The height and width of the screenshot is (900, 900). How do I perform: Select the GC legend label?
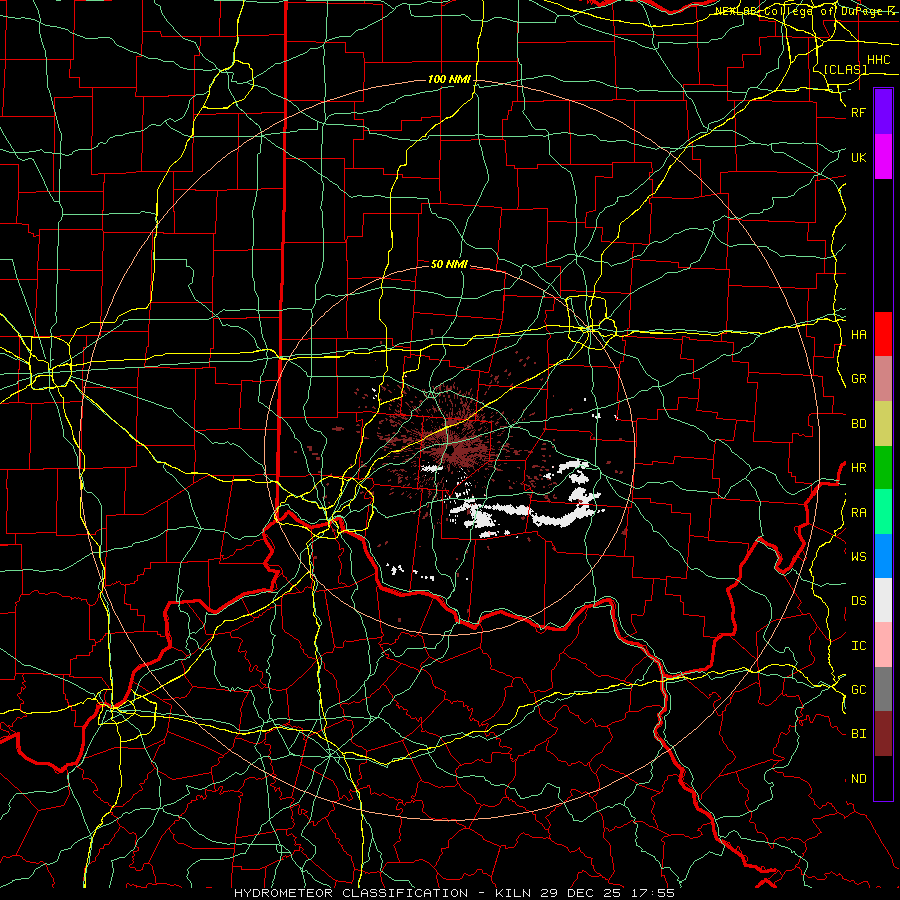[858, 690]
